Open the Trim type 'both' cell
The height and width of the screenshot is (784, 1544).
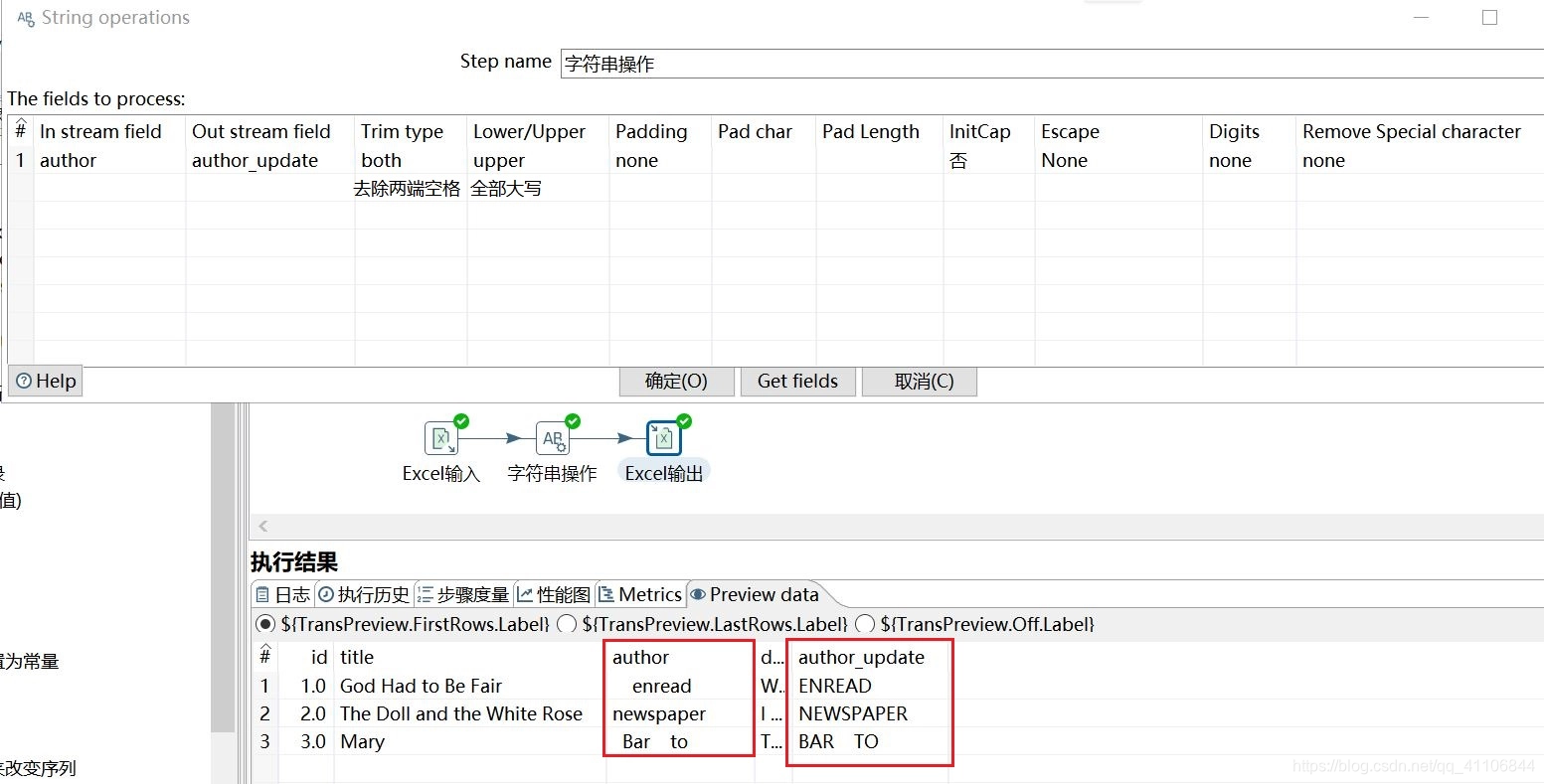(x=411, y=160)
